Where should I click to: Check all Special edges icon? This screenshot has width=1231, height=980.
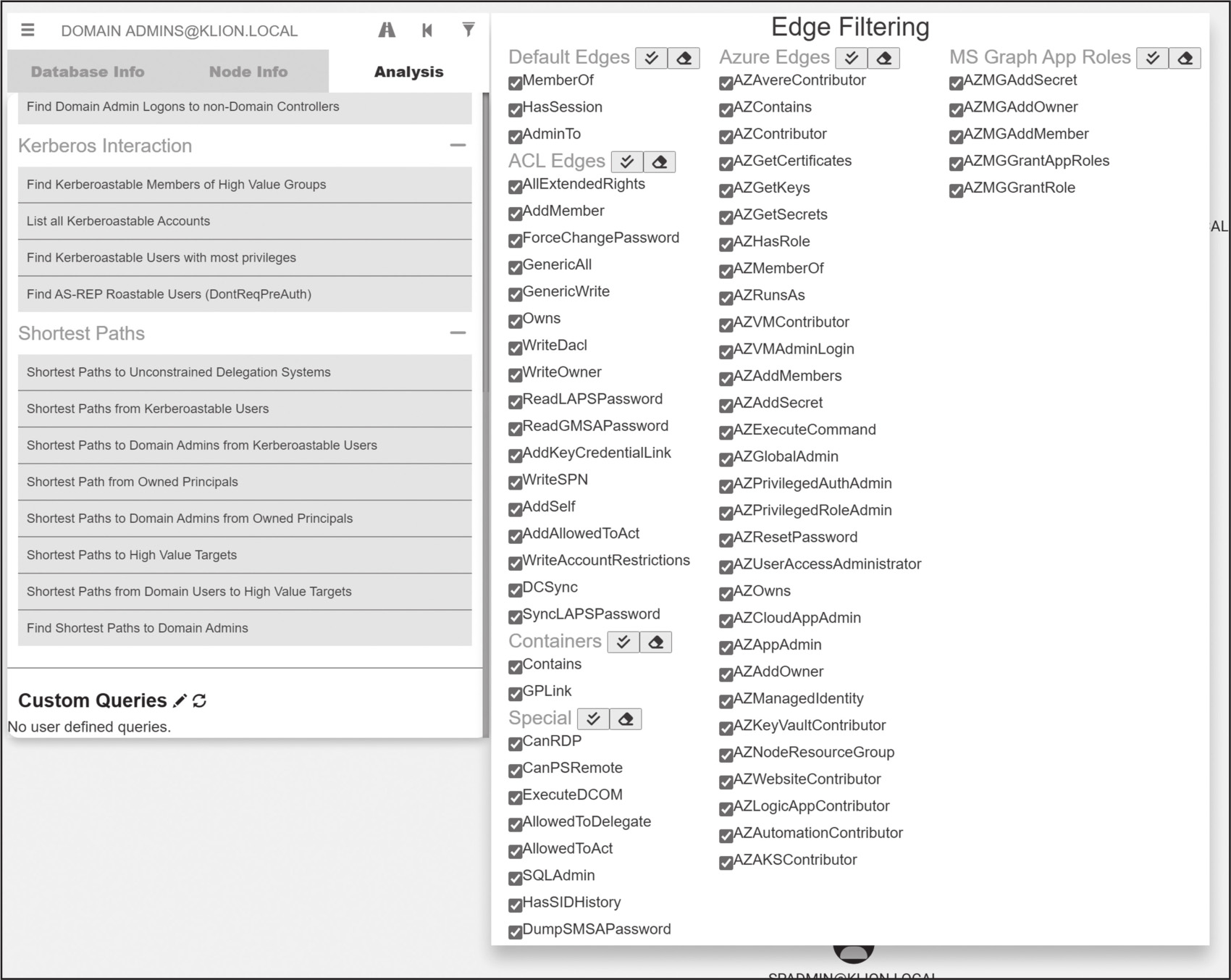593,719
